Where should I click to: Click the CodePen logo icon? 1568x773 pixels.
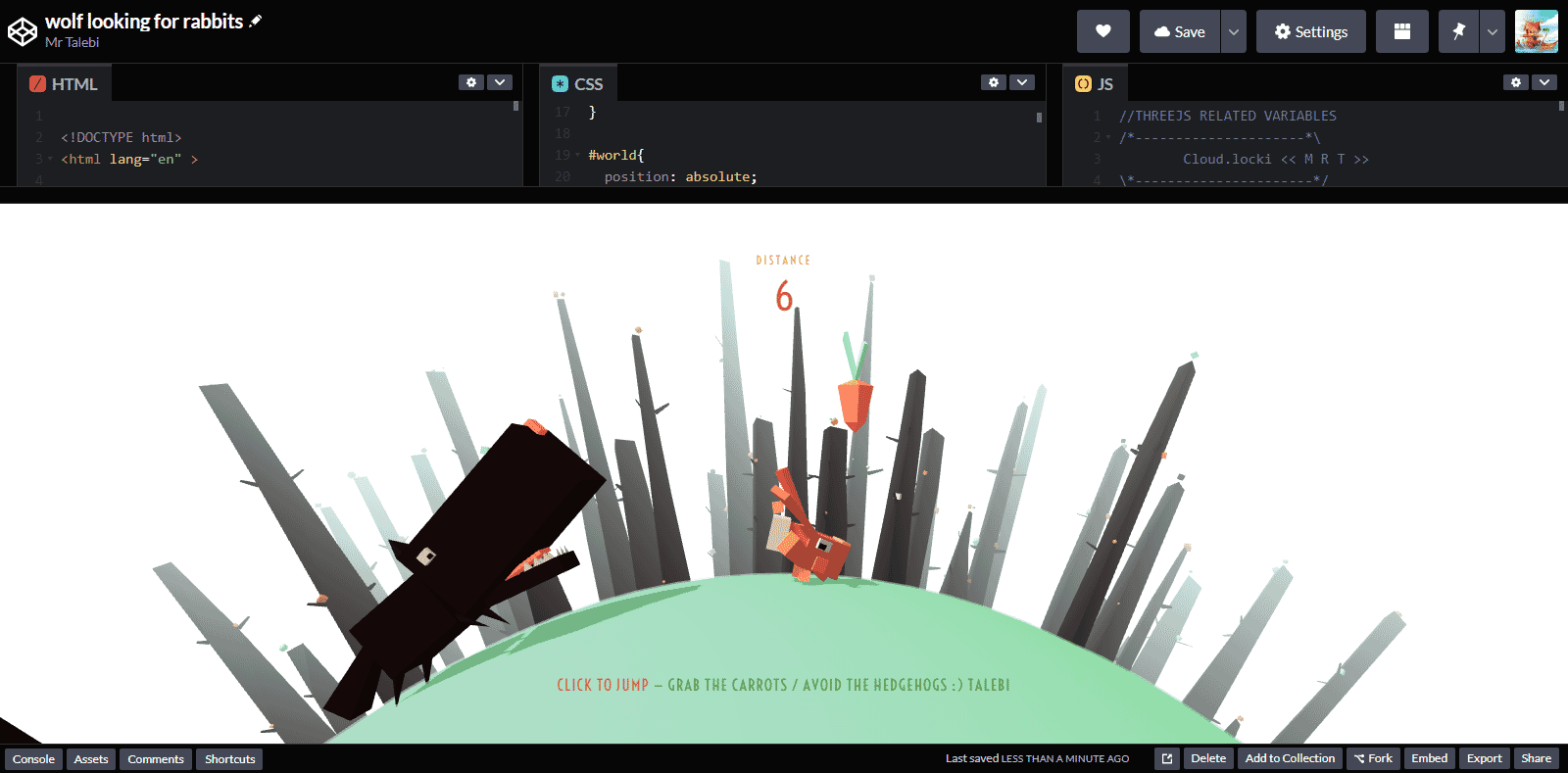23,31
